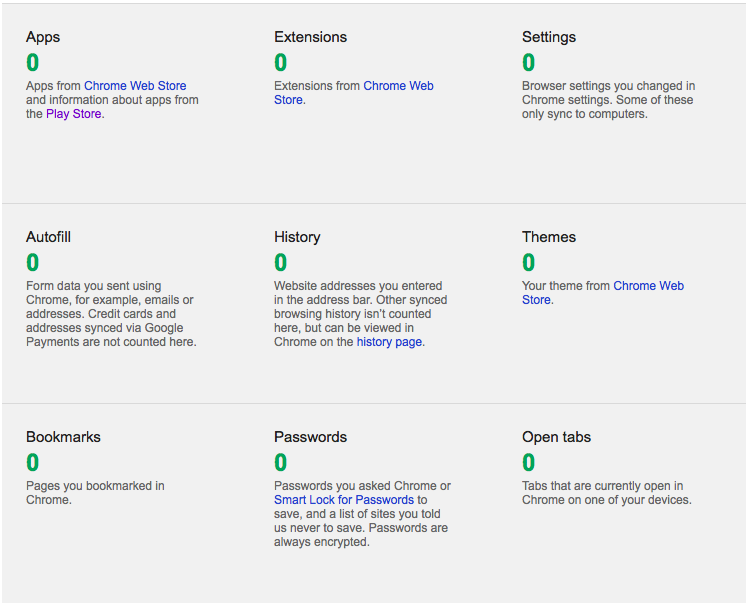751x615 pixels.
Task: Select the Extensions section heading
Action: coord(310,37)
